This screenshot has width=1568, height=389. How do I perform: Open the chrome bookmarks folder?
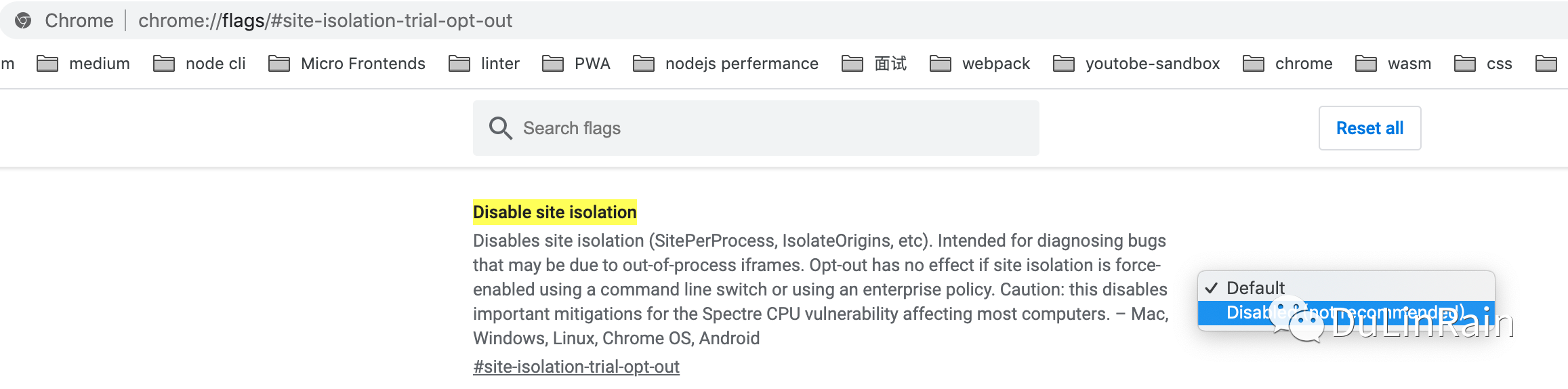[1287, 64]
